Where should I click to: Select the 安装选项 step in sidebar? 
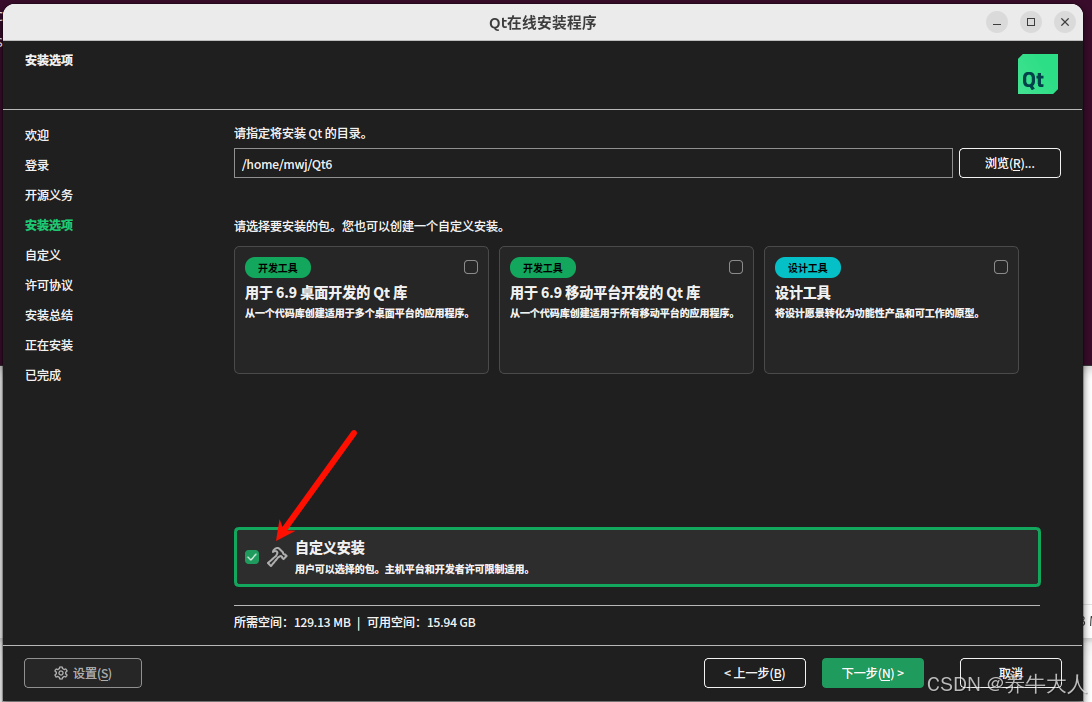tap(49, 225)
